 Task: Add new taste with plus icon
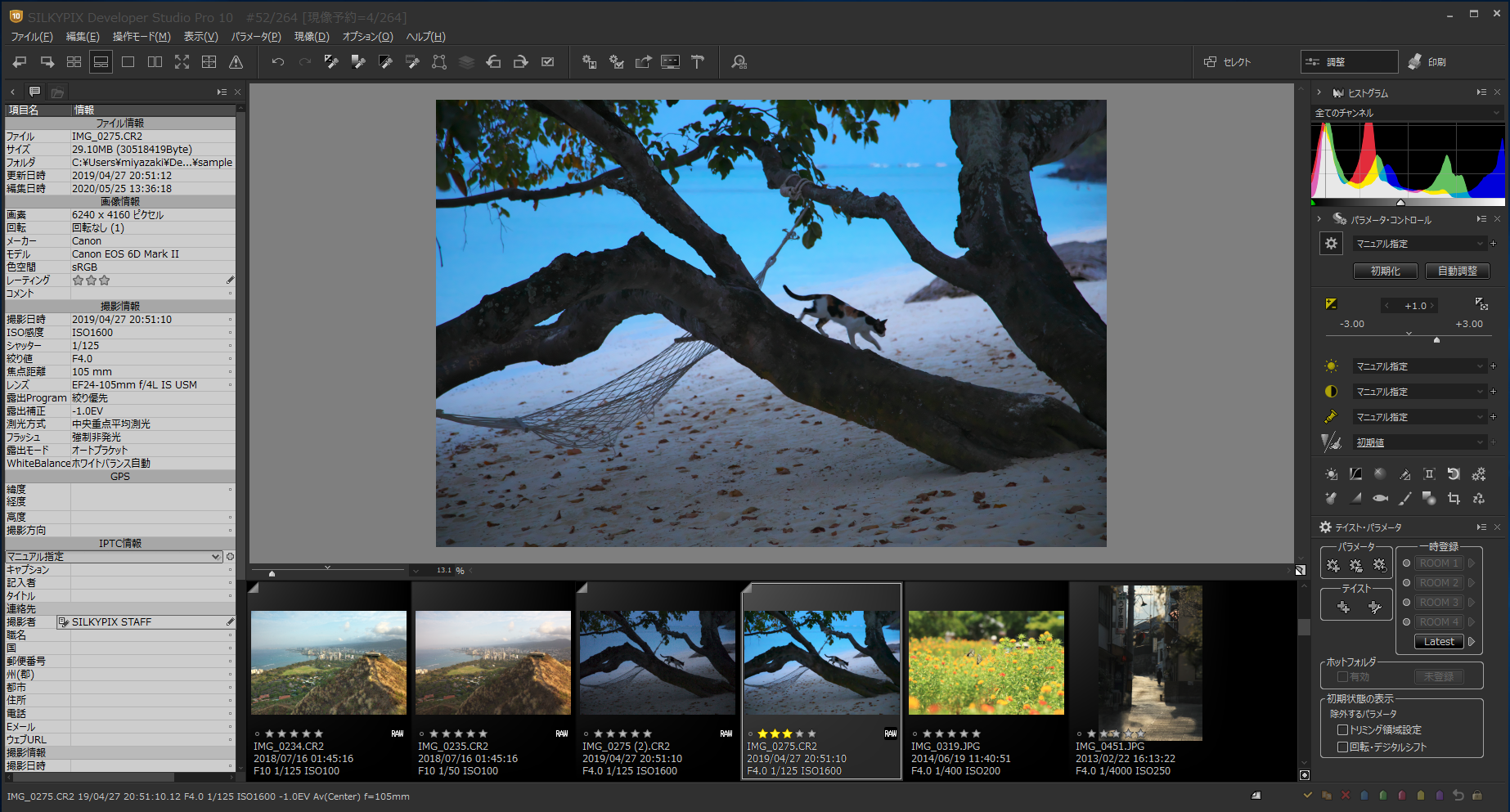click(1343, 607)
